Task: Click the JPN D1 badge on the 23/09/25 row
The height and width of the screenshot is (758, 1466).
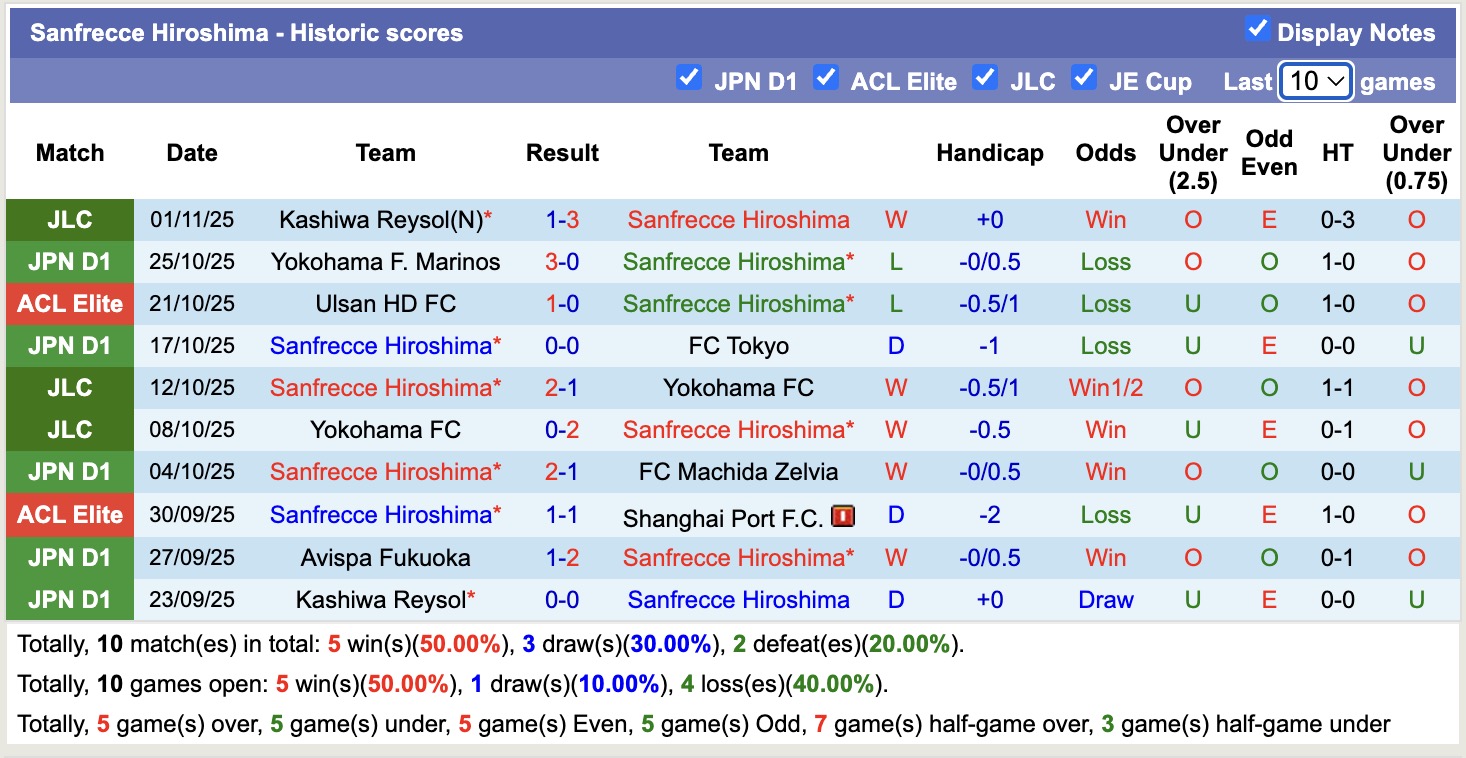Action: click(69, 599)
